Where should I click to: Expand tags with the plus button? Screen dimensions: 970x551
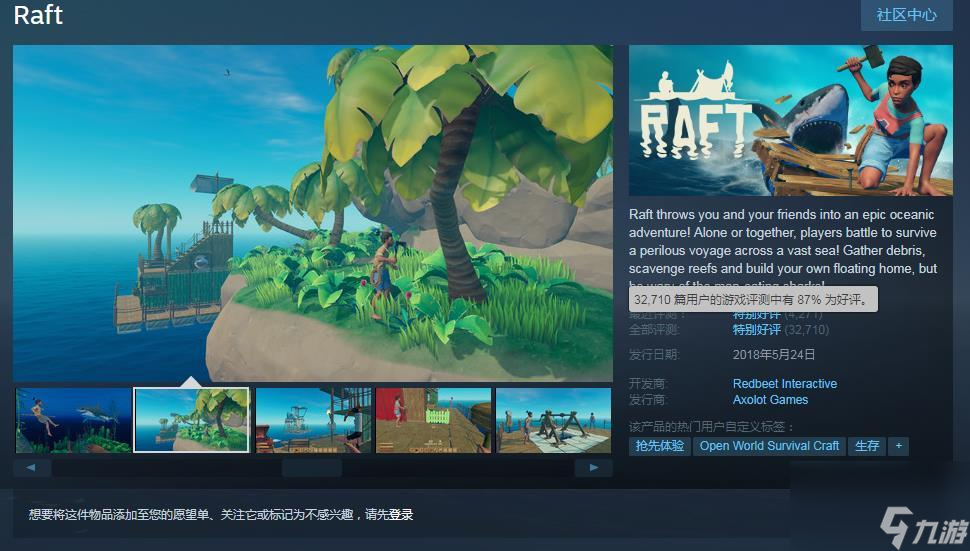point(898,446)
